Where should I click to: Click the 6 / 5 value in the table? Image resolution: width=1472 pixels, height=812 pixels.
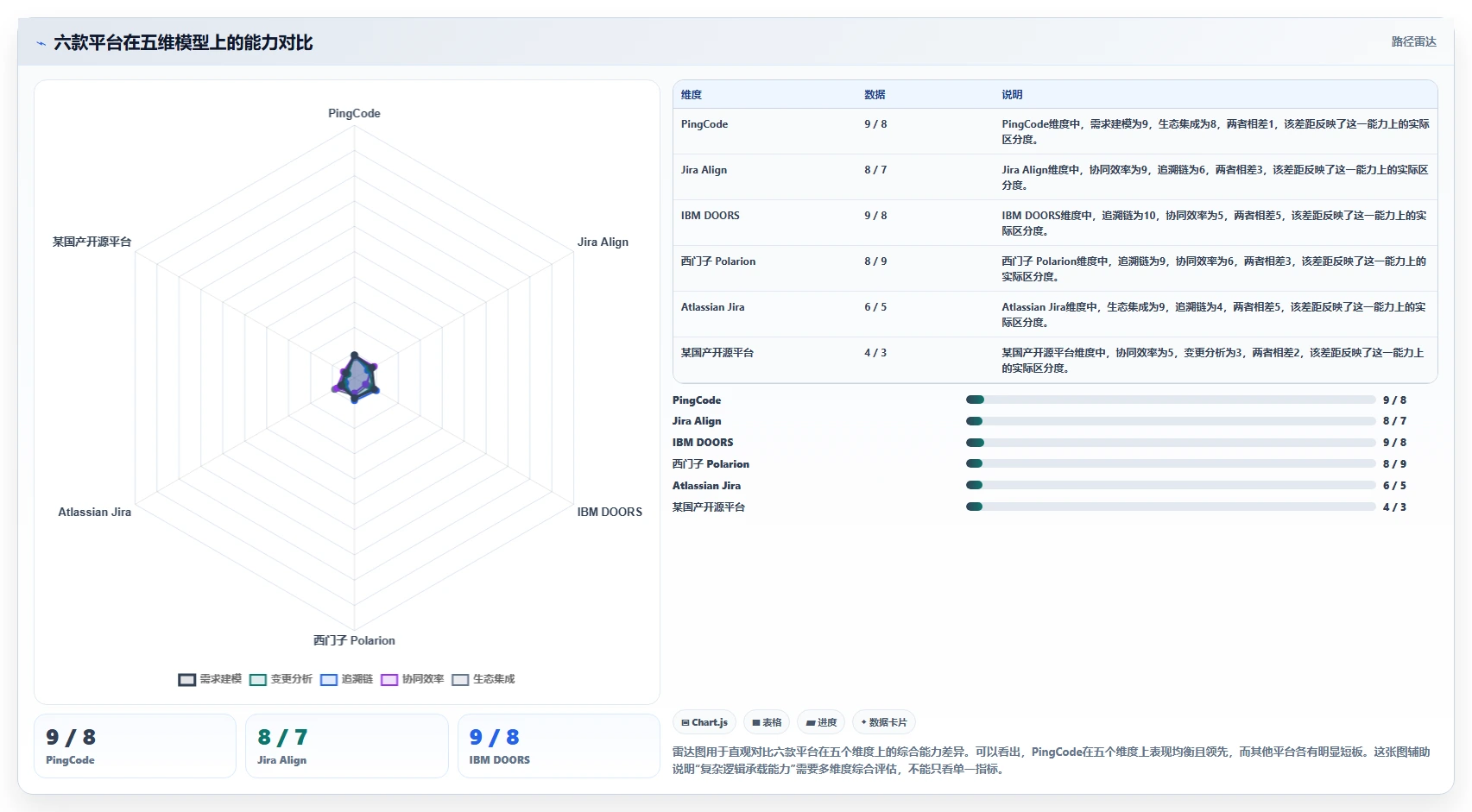pos(875,307)
